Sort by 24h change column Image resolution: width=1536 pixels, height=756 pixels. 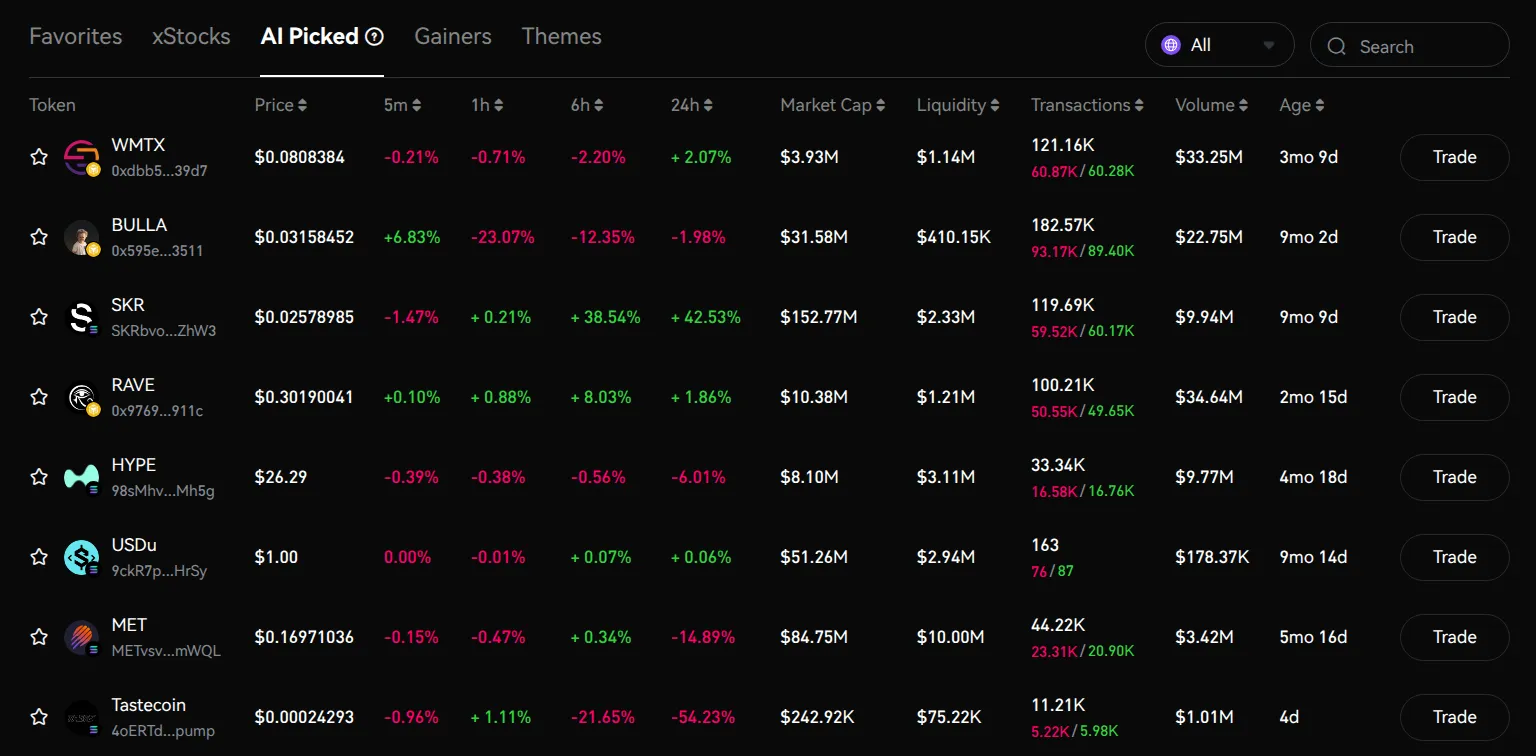[x=692, y=105]
